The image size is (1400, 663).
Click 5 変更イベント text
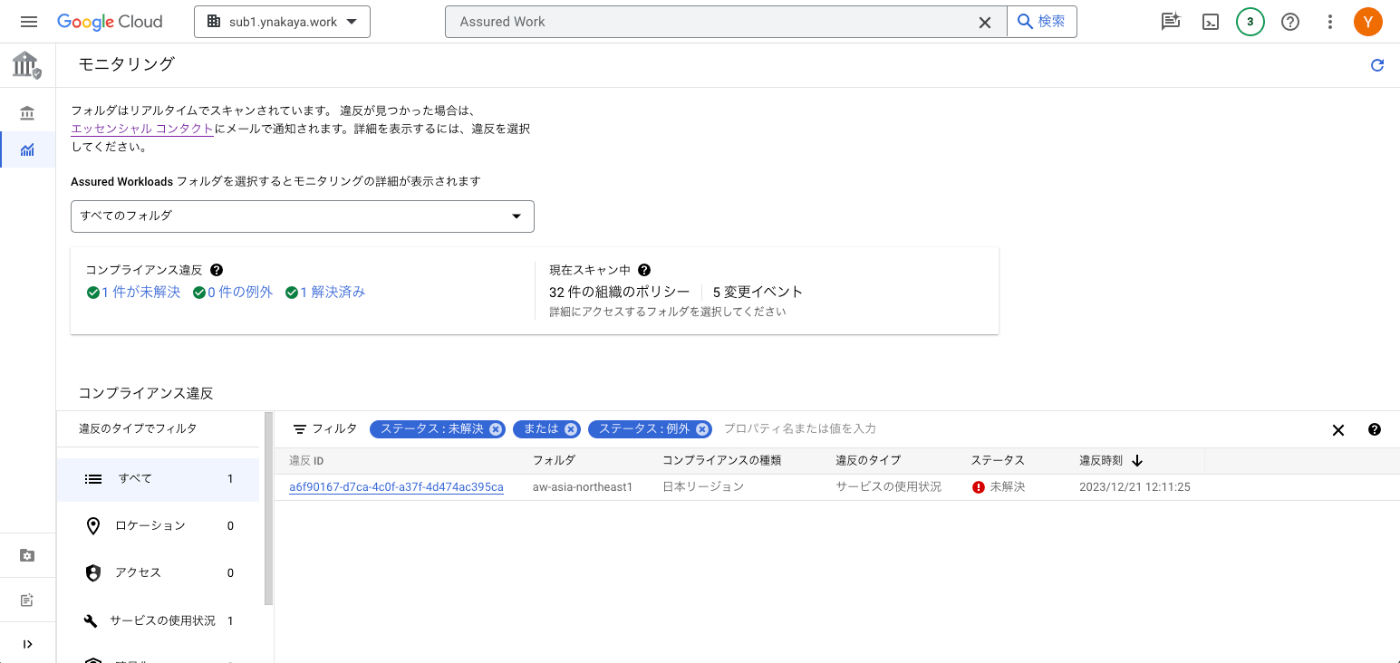click(758, 292)
